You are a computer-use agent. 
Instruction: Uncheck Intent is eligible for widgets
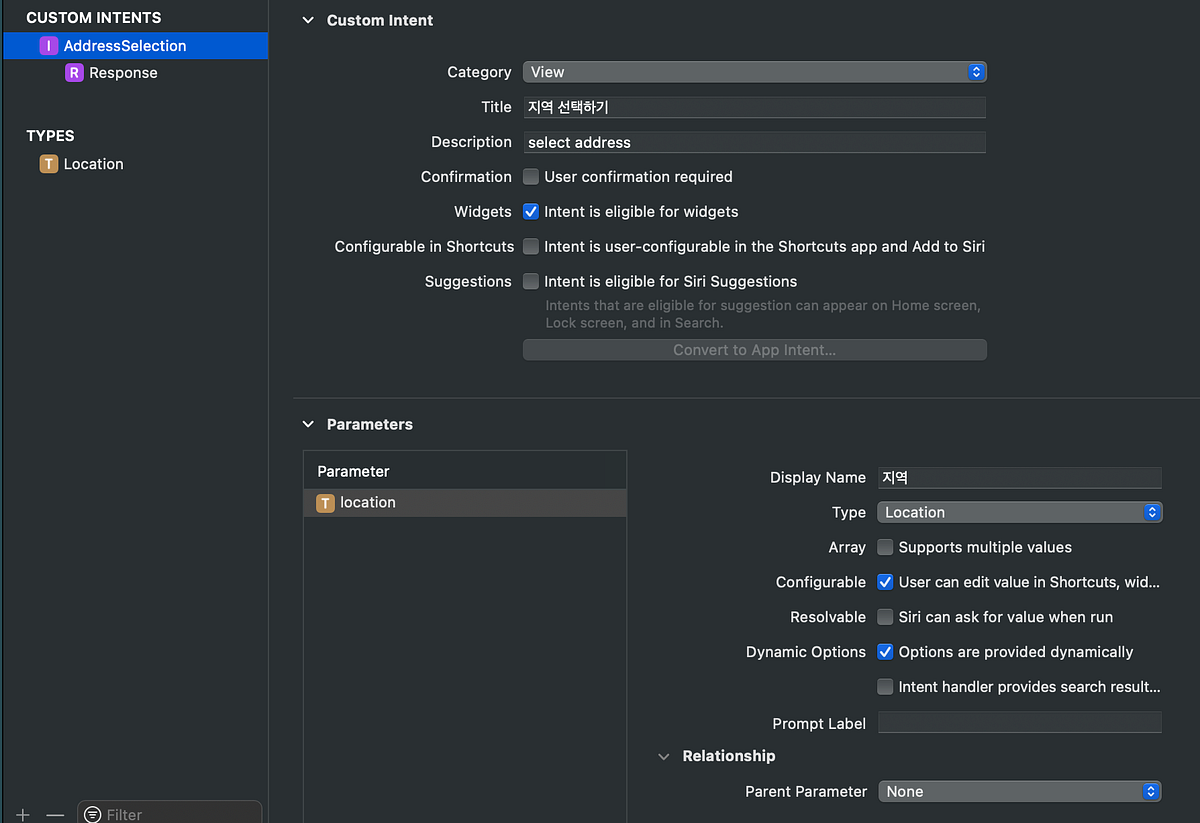pos(531,212)
